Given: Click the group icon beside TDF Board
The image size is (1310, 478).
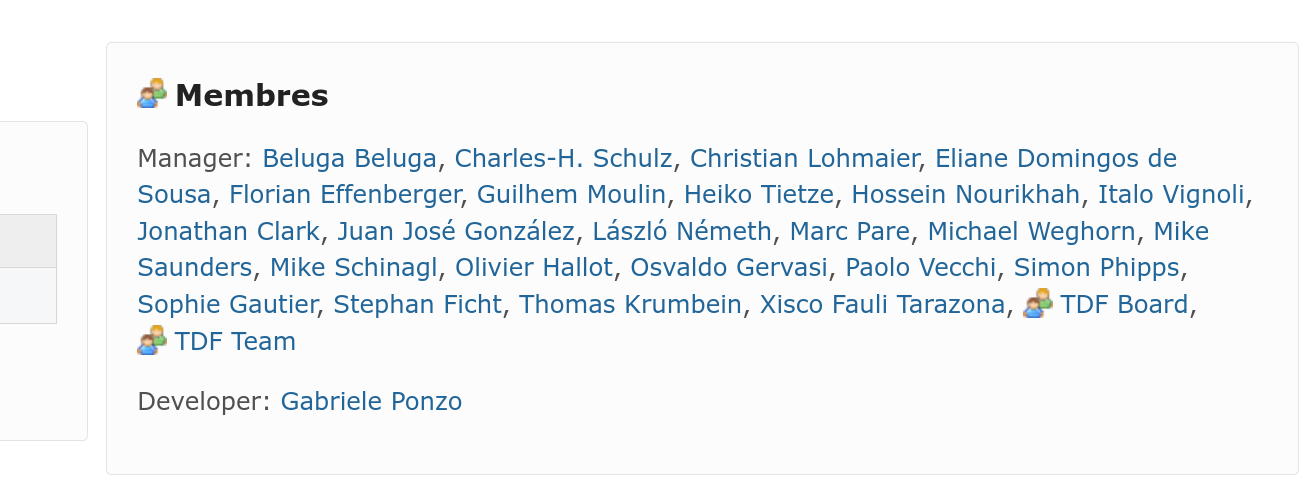Looking at the screenshot, I should pos(1038,304).
